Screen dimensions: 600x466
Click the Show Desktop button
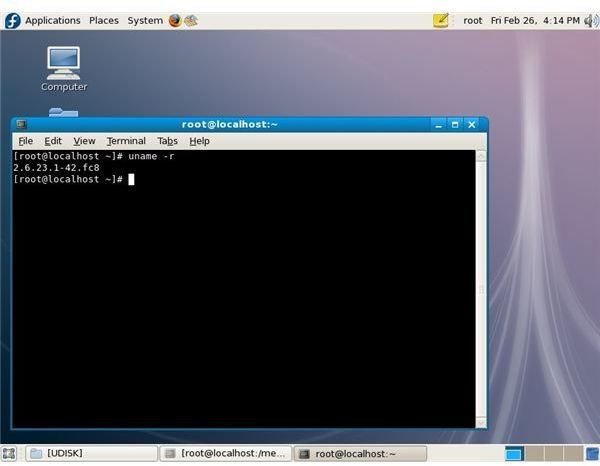coord(9,454)
